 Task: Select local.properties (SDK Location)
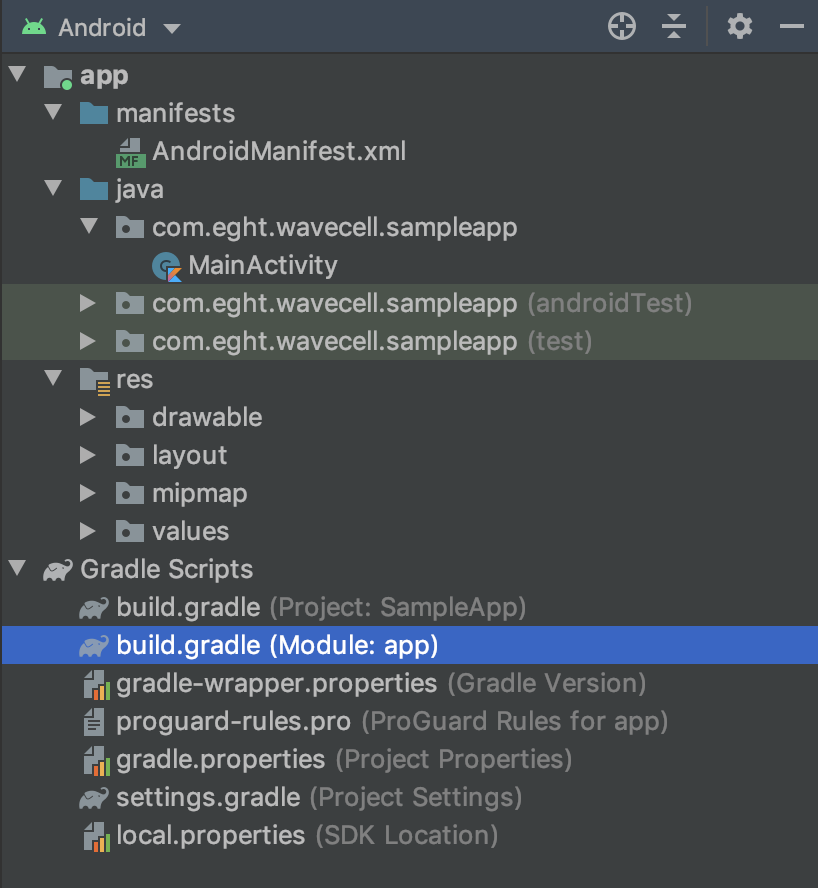tap(210, 835)
